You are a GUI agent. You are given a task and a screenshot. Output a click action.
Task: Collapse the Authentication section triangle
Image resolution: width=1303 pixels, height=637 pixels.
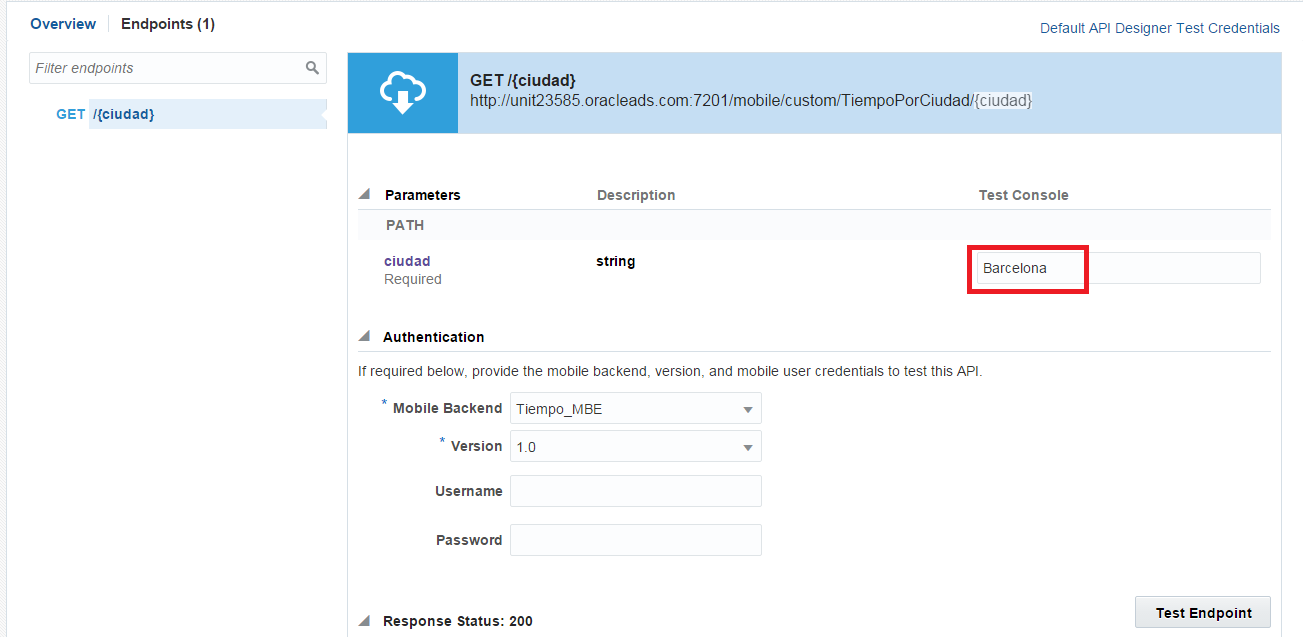click(364, 336)
